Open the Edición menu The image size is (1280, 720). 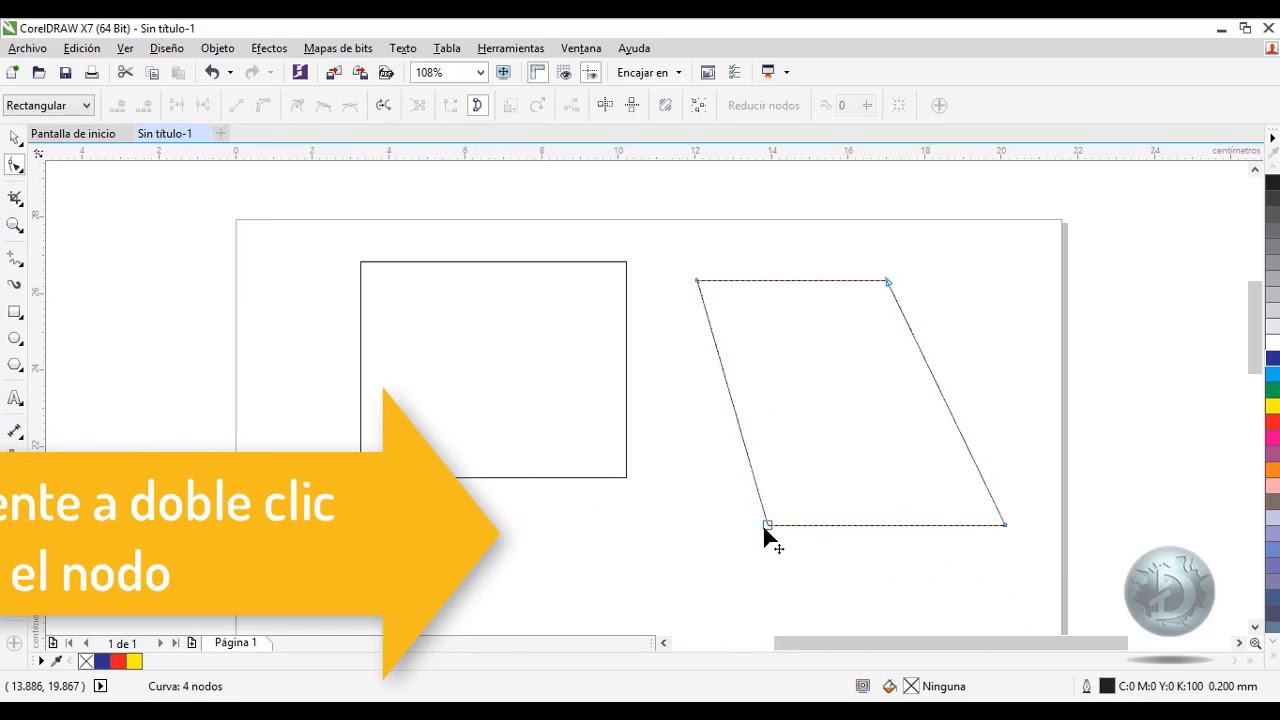pyautogui.click(x=82, y=48)
